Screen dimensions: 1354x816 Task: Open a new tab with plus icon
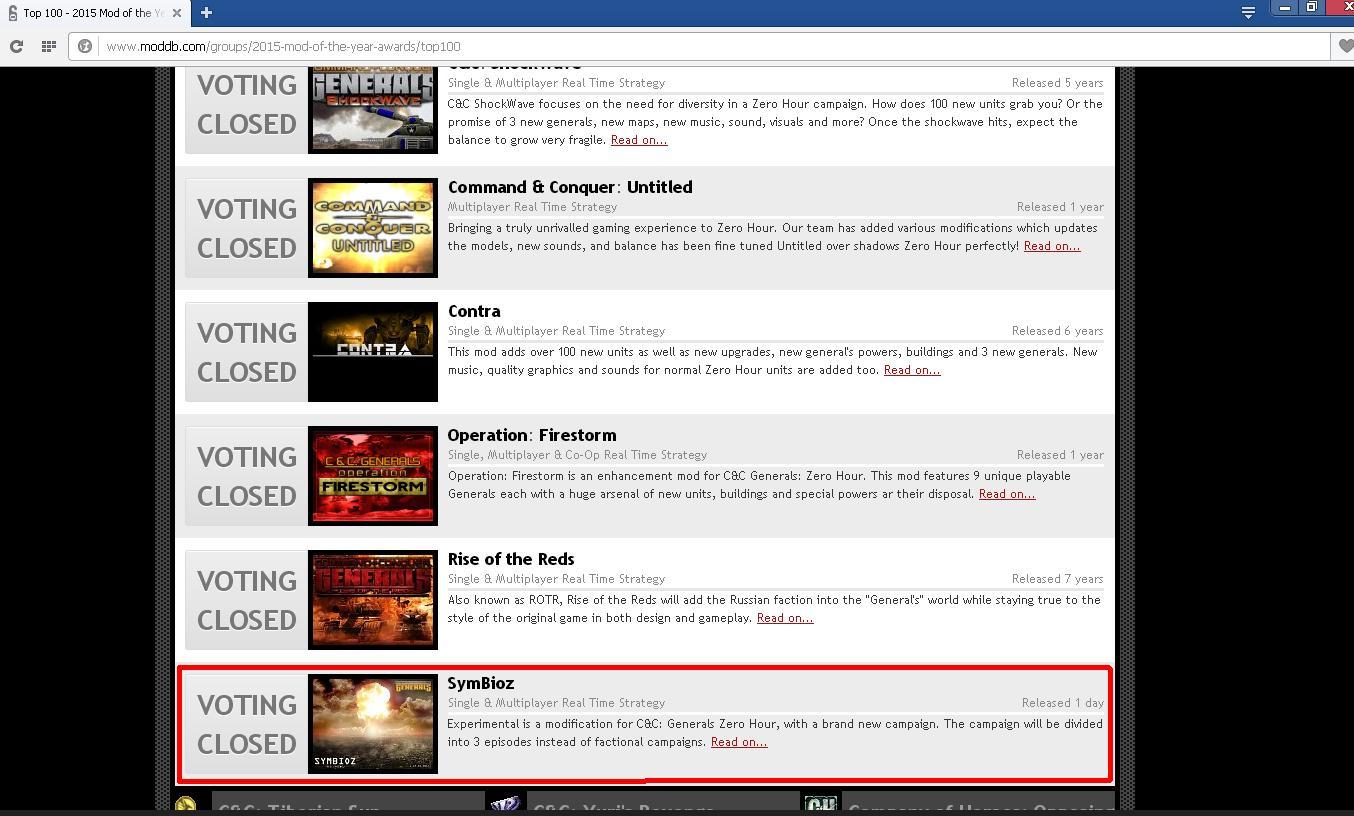pyautogui.click(x=206, y=12)
